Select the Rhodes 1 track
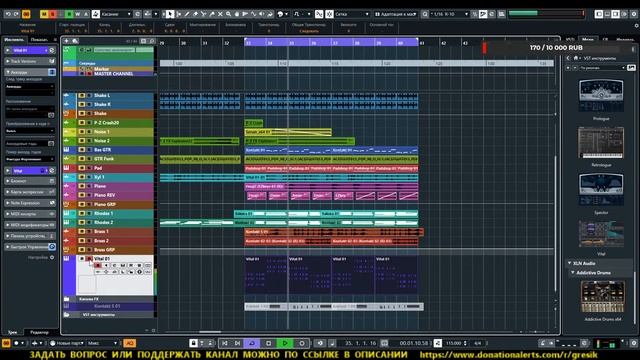 [104, 213]
